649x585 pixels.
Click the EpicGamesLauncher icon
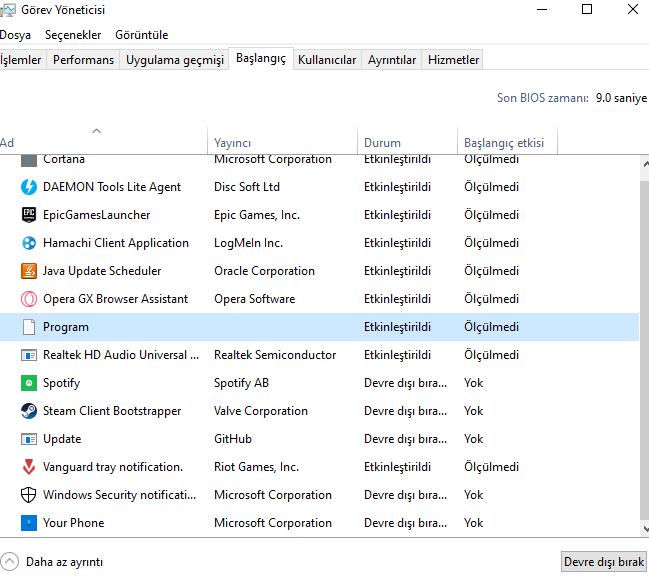29,215
